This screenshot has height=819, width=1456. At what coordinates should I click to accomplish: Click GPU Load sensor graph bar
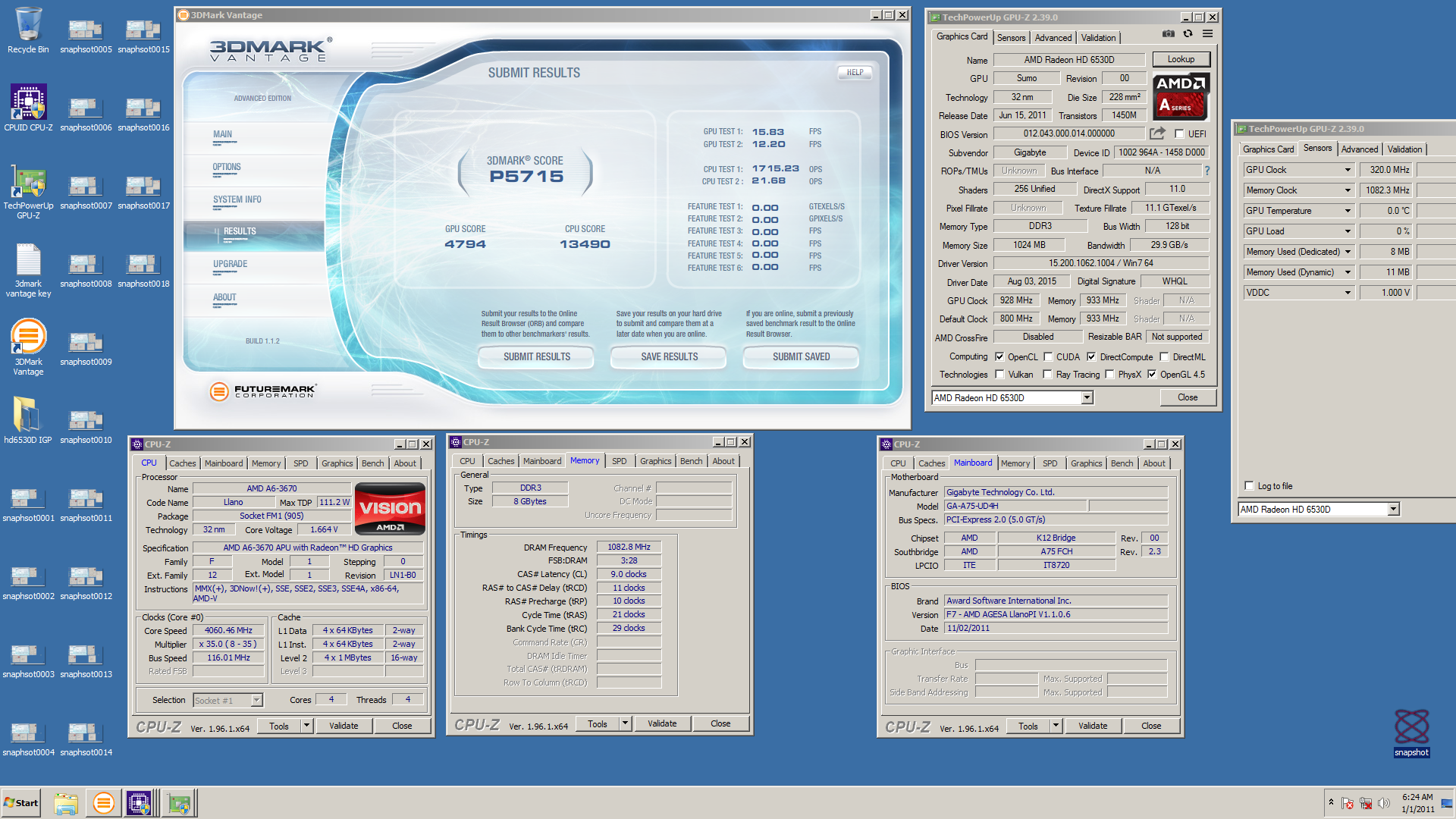pyautogui.click(x=1436, y=231)
